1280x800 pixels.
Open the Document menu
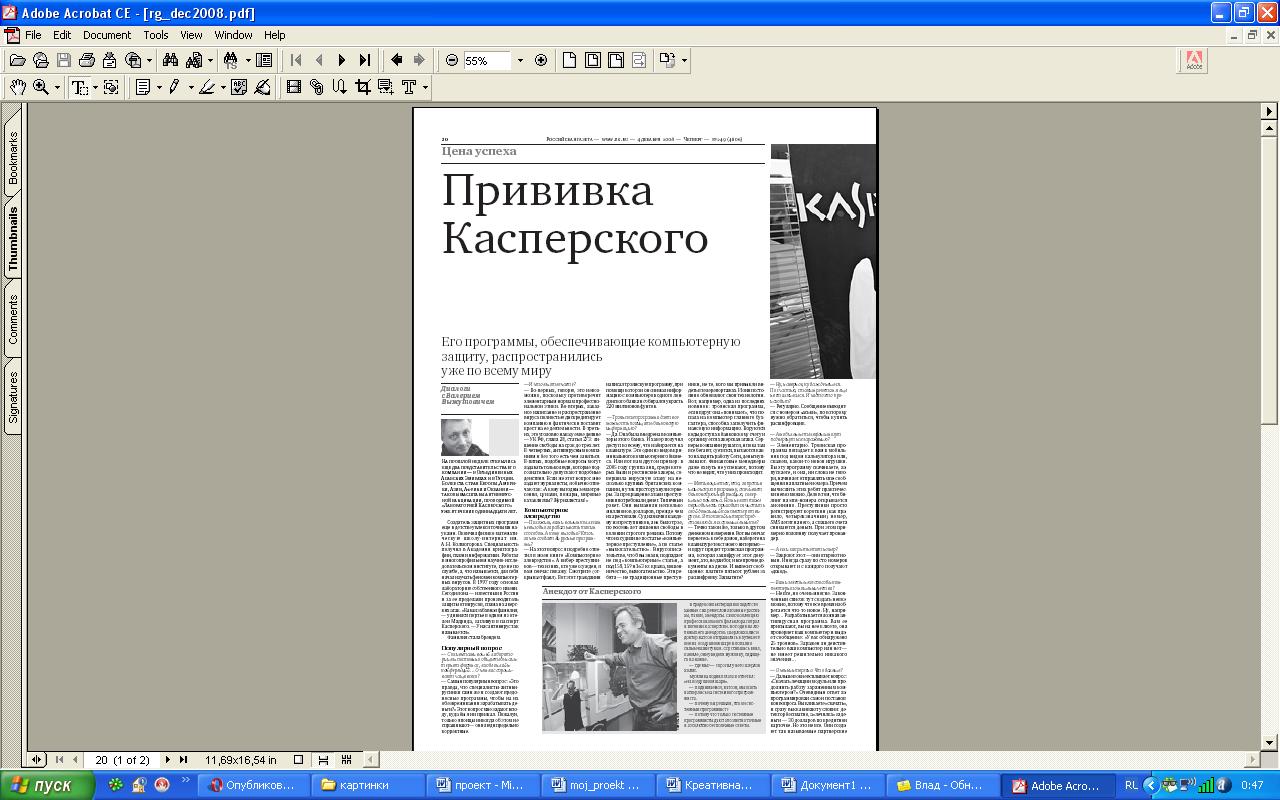coord(107,35)
